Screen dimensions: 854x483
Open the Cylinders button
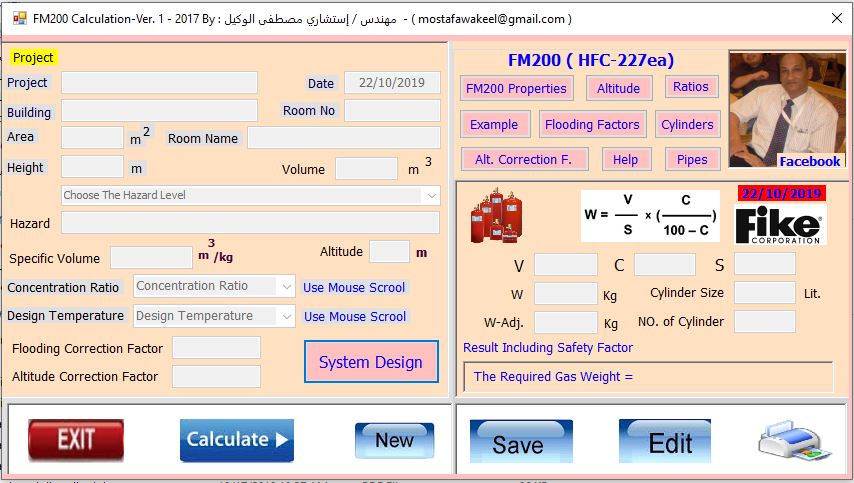point(687,124)
